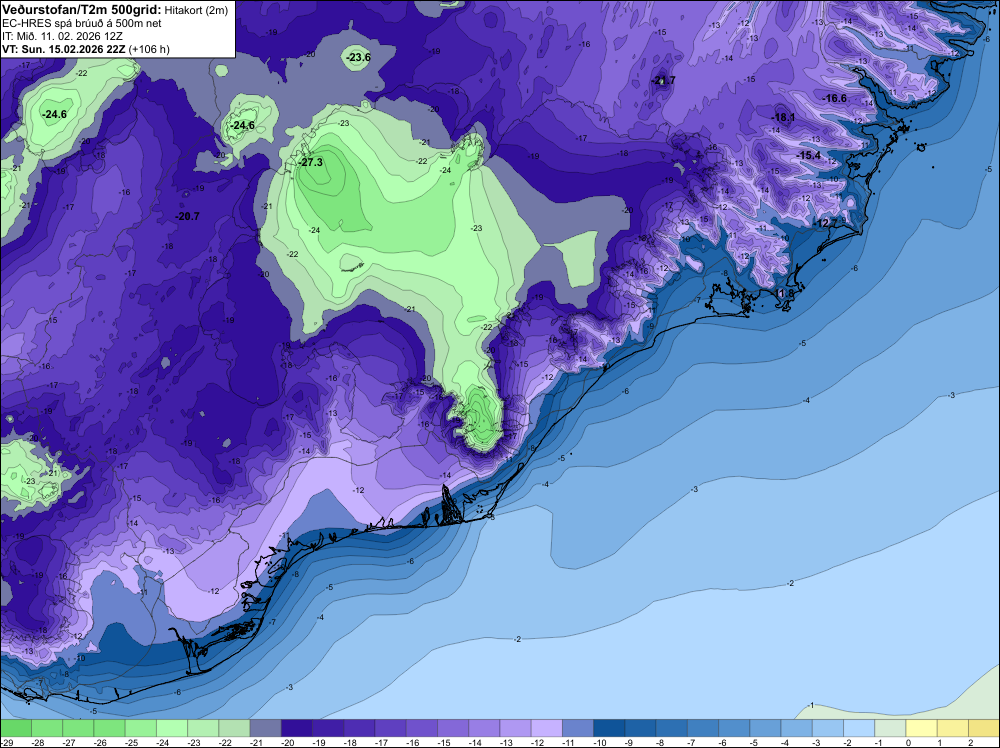Viewport: 1000px width, 748px height.
Task: Select the light green legend swatch labeled -24
Action: tap(172, 728)
